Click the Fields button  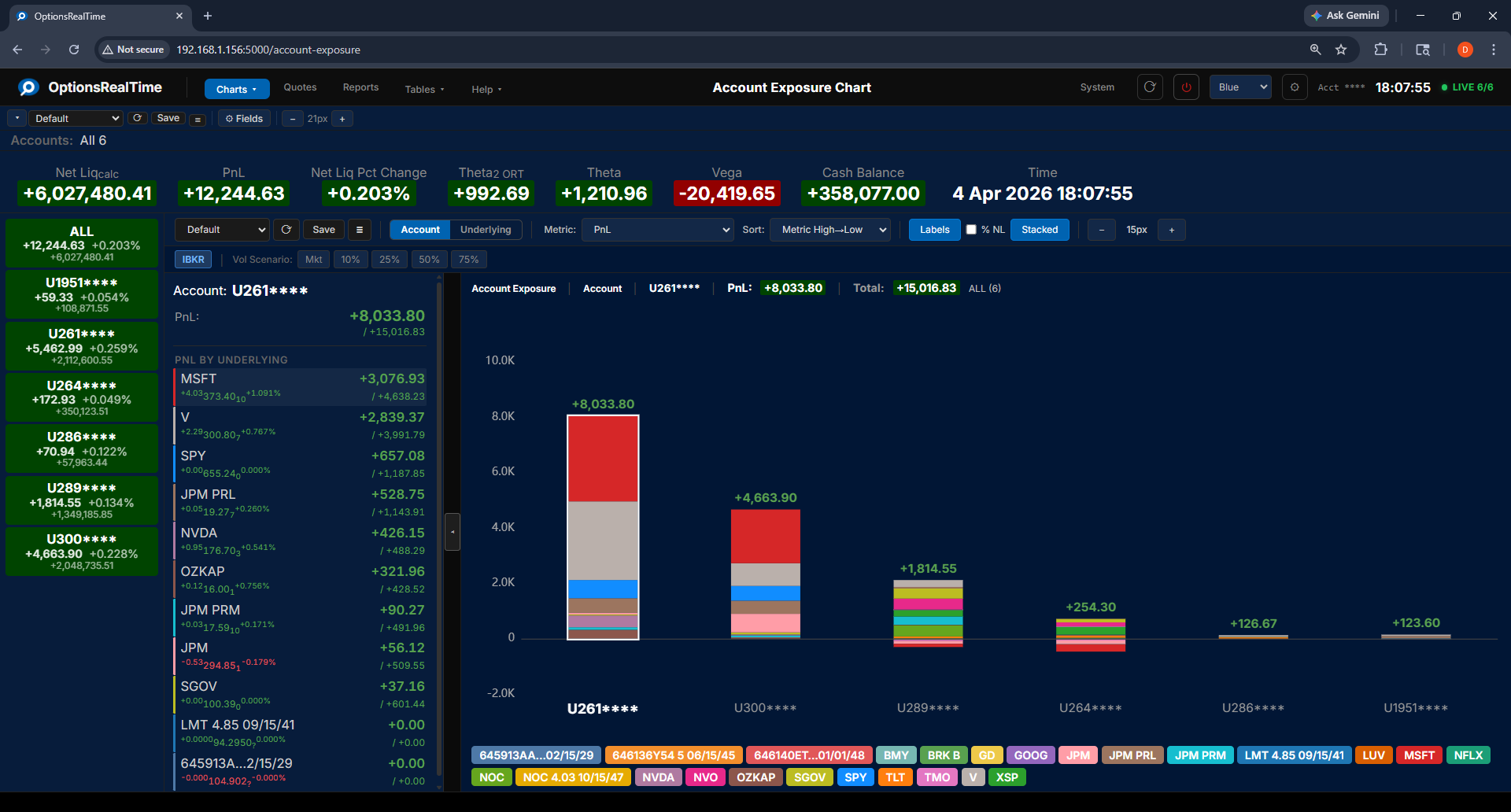[x=244, y=118]
